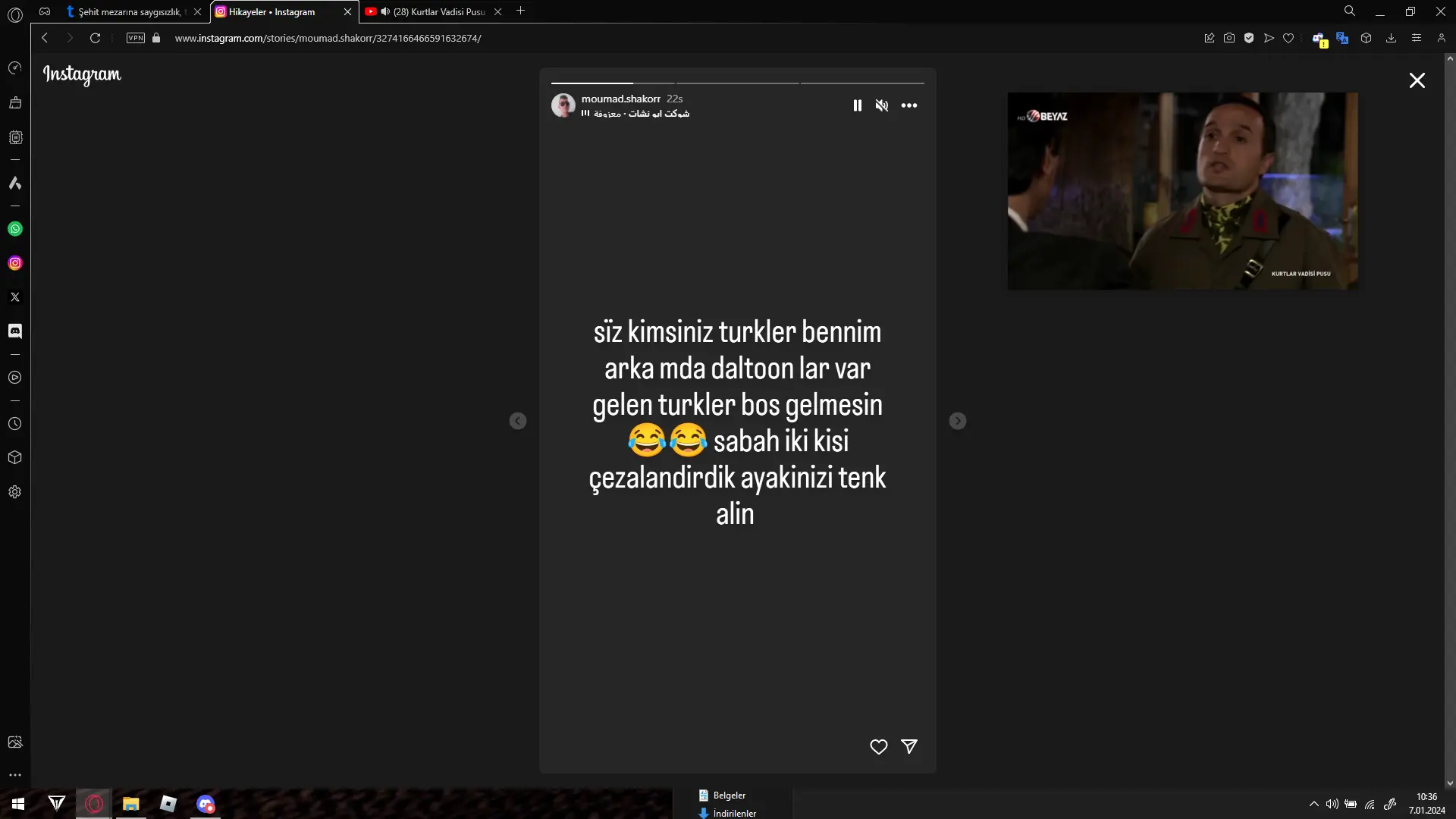Screen dimensions: 1456x819
Task: Click the Instagram stories URL field
Action: (328, 38)
